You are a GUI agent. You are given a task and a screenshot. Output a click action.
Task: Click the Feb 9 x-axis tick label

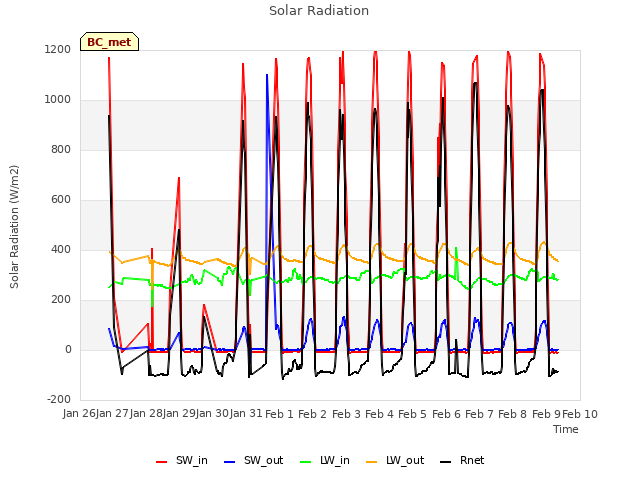(546, 414)
